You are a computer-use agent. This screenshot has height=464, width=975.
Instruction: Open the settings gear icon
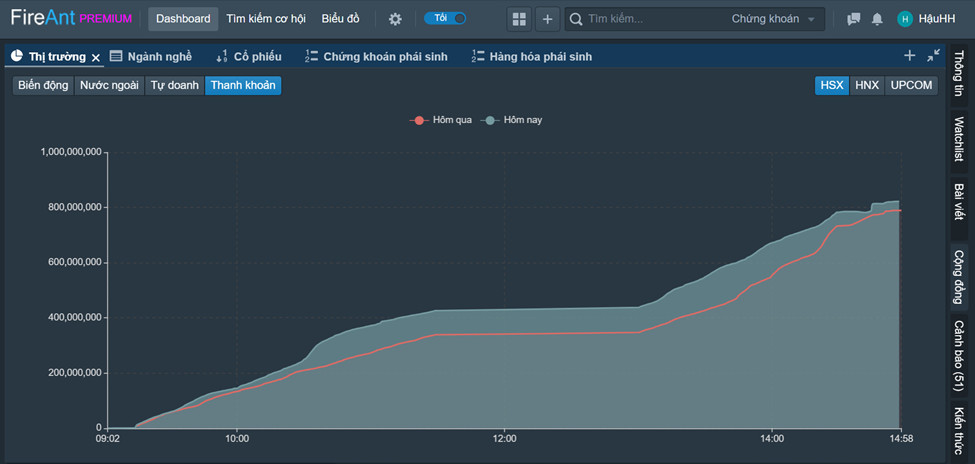395,19
